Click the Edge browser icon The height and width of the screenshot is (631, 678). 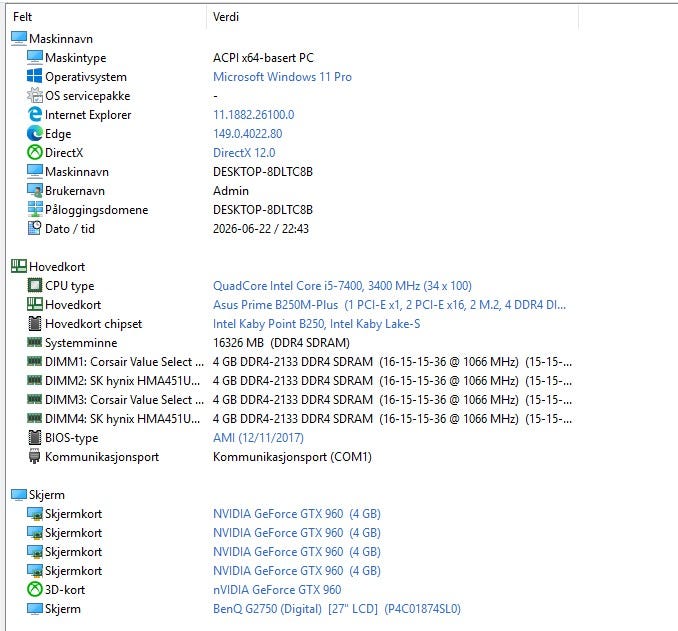(35, 133)
